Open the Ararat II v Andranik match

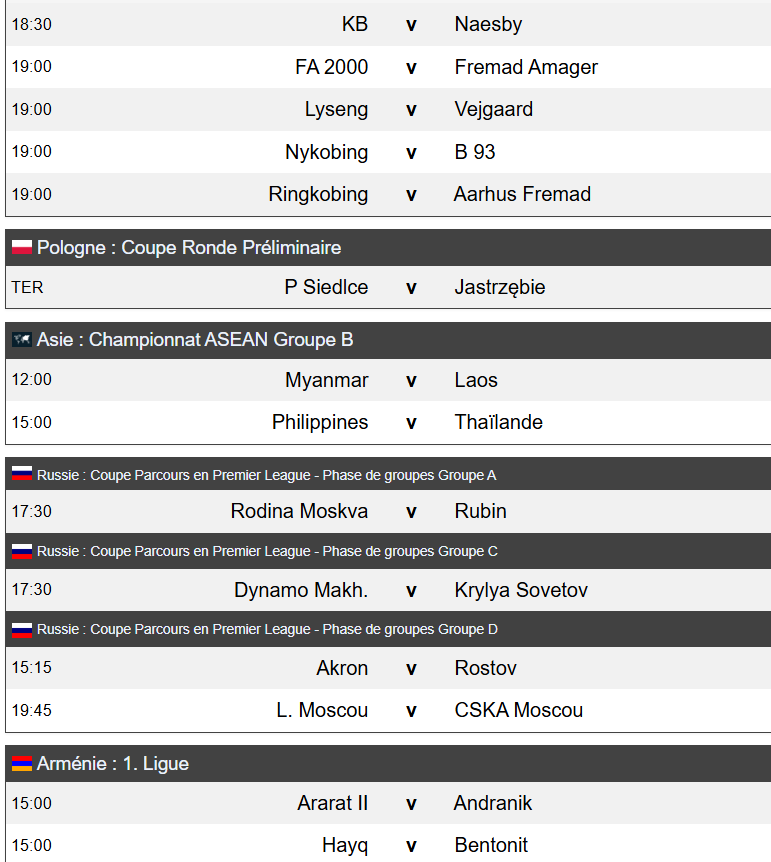click(388, 803)
